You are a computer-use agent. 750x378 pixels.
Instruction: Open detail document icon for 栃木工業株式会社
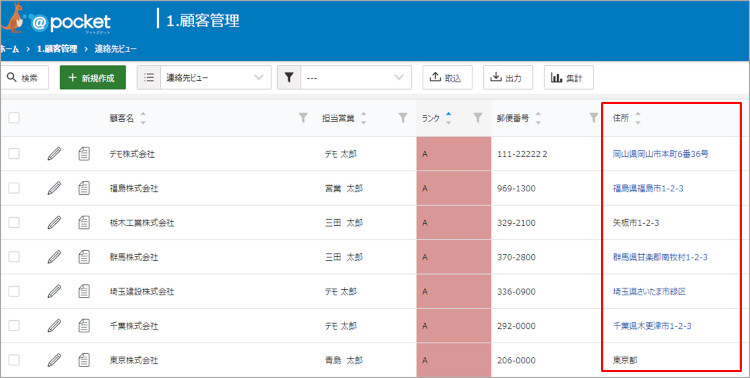coord(84,222)
